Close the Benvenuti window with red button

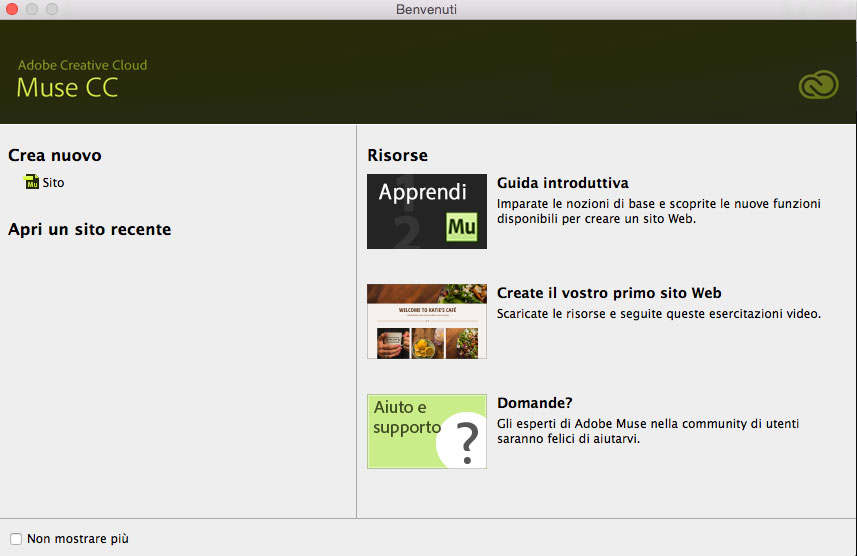[12, 9]
